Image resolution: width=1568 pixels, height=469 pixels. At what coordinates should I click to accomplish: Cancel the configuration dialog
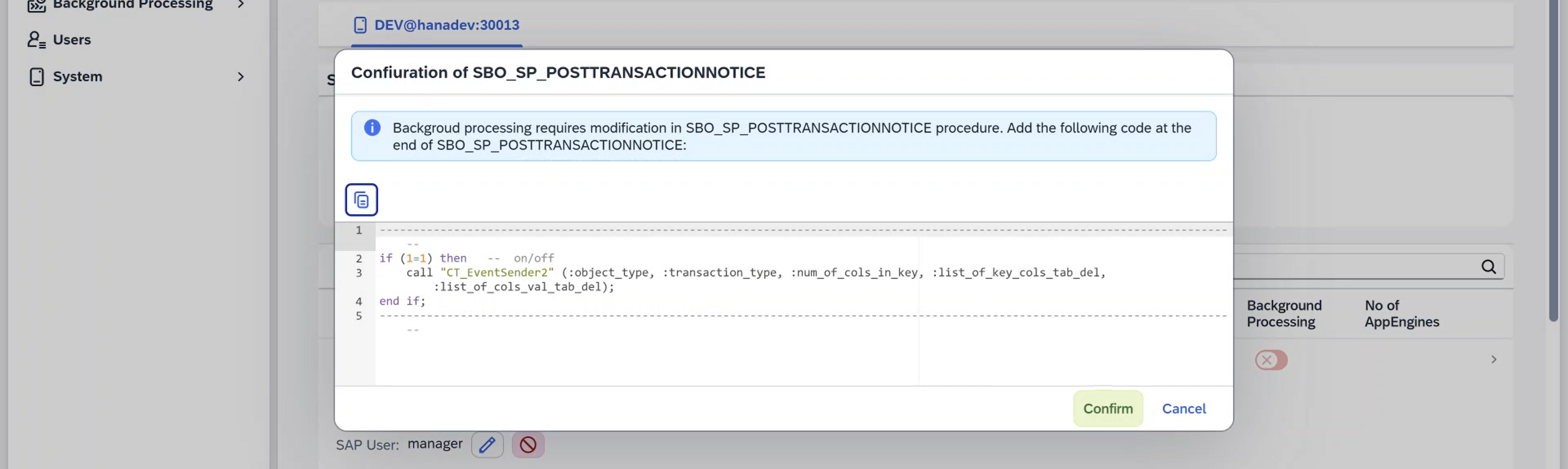pos(1183,408)
